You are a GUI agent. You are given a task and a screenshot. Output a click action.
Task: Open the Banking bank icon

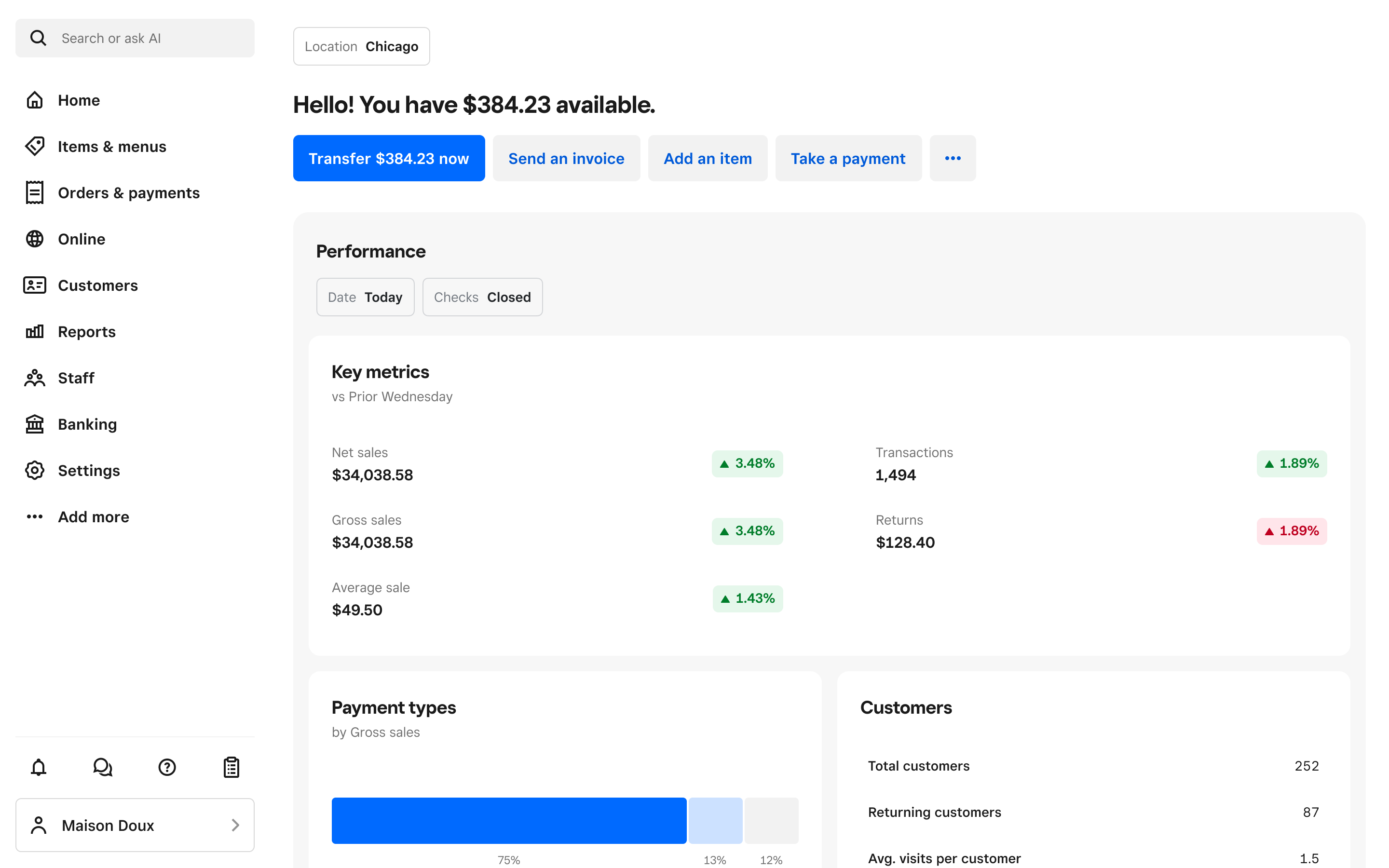(x=34, y=424)
